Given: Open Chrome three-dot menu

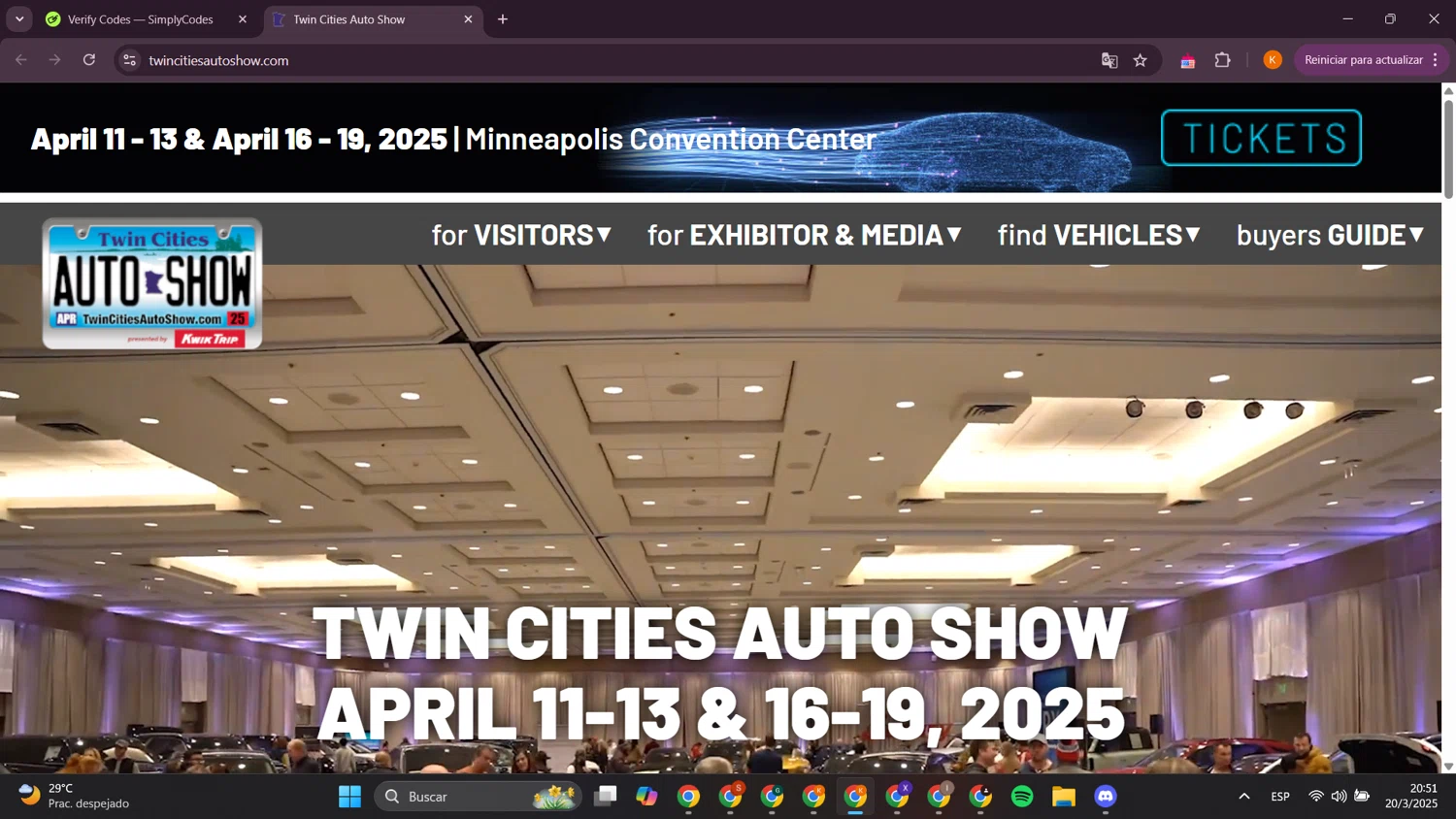Looking at the screenshot, I should [x=1436, y=60].
